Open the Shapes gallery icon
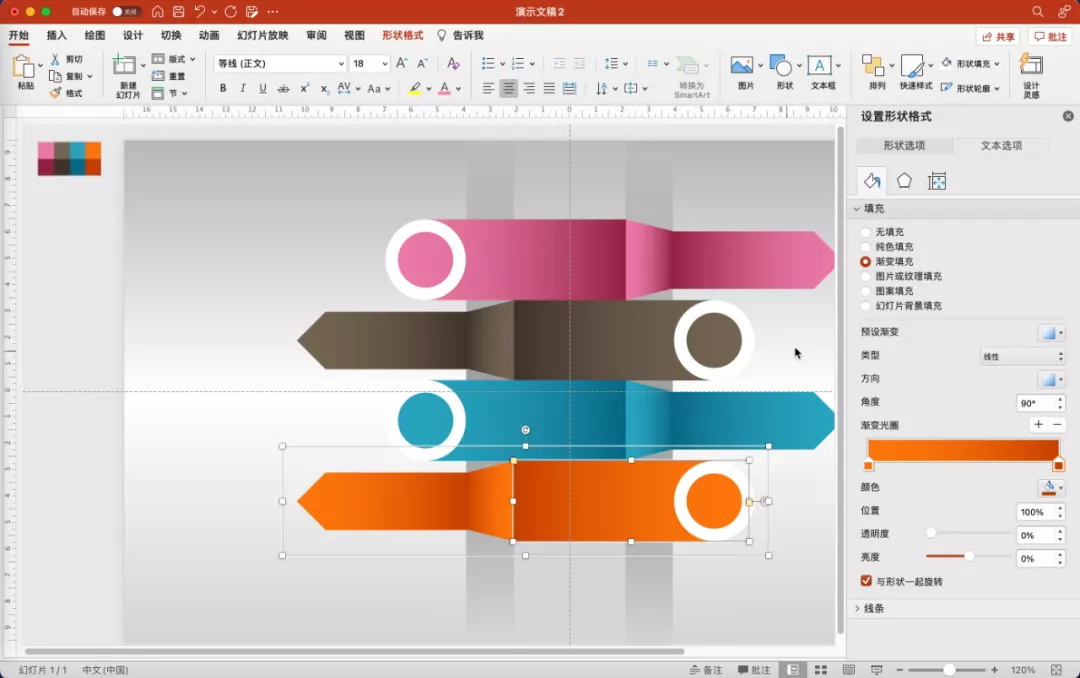 tap(780, 66)
